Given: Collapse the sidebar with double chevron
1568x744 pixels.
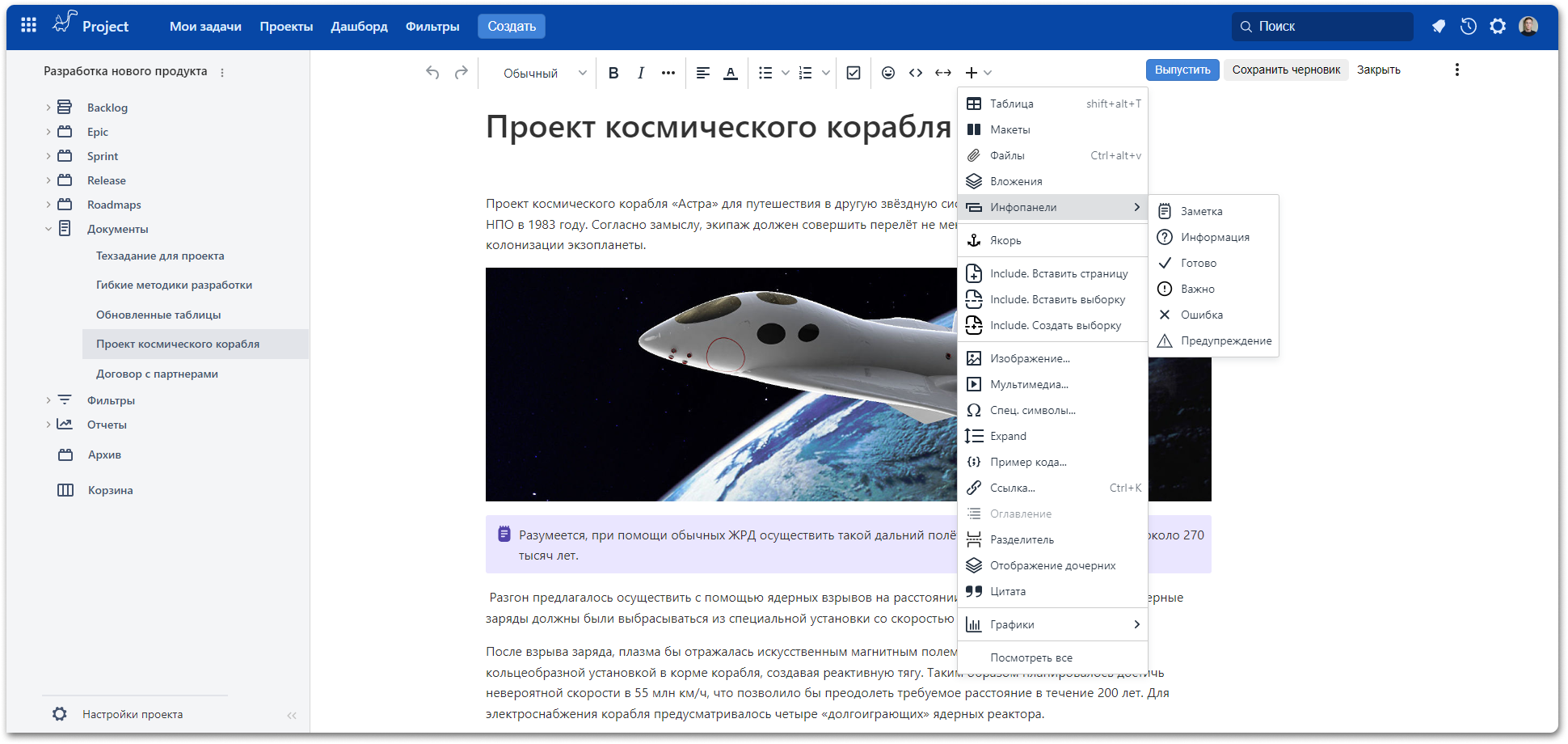Looking at the screenshot, I should click(x=292, y=715).
